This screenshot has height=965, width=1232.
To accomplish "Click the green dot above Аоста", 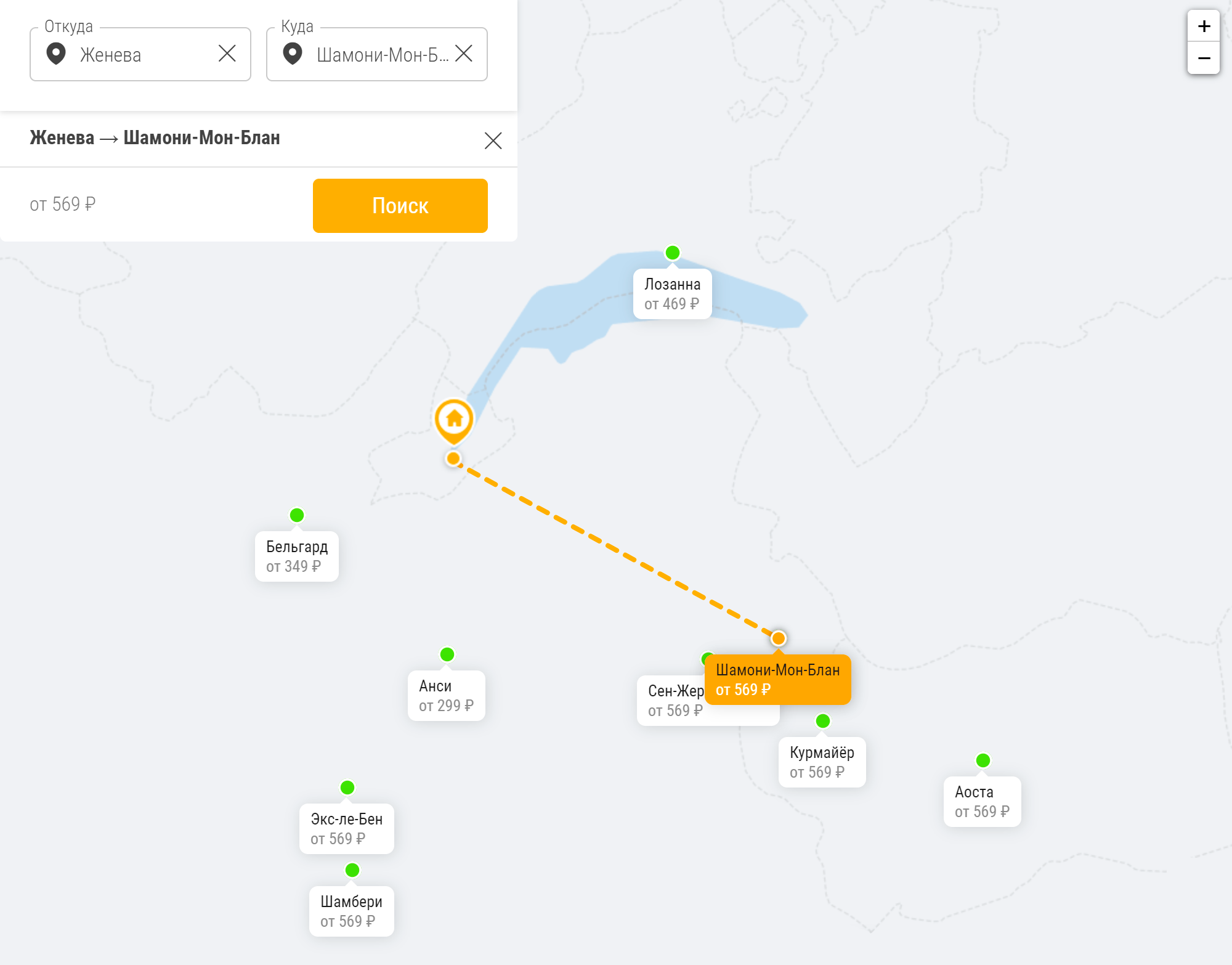I will coord(983,760).
